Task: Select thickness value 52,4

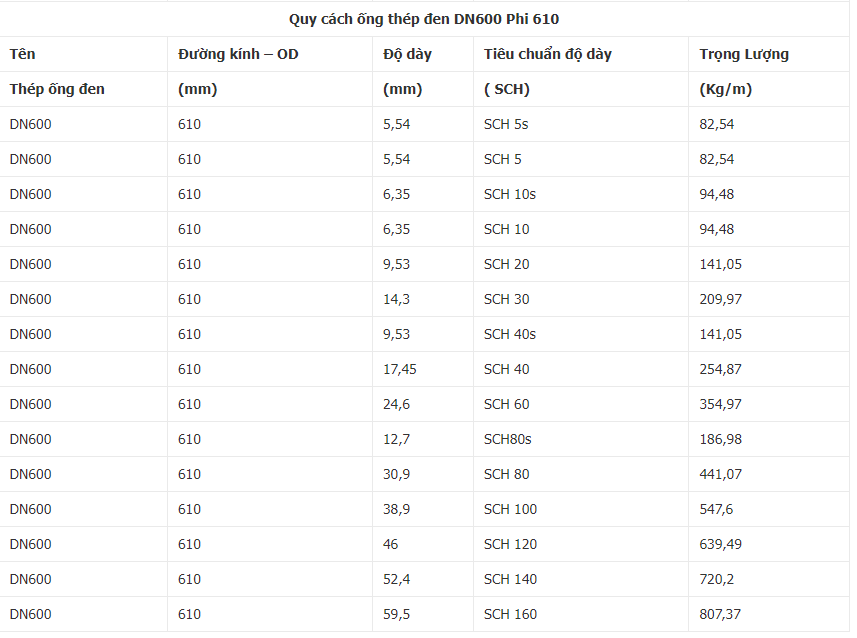Action: [x=396, y=579]
